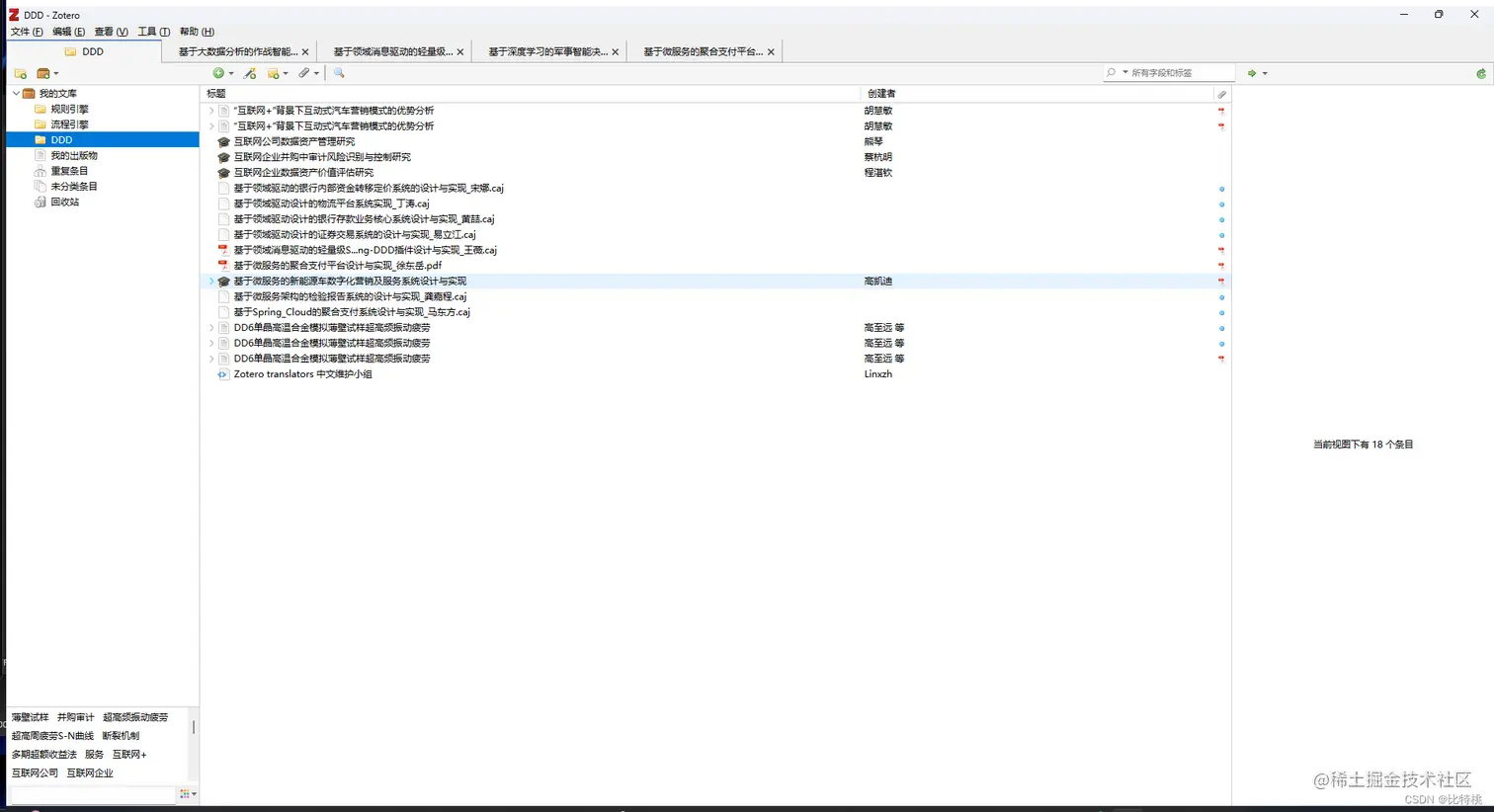
Task: Close the 基于深度学习的军事智能决 tab
Action: pyautogui.click(x=616, y=52)
